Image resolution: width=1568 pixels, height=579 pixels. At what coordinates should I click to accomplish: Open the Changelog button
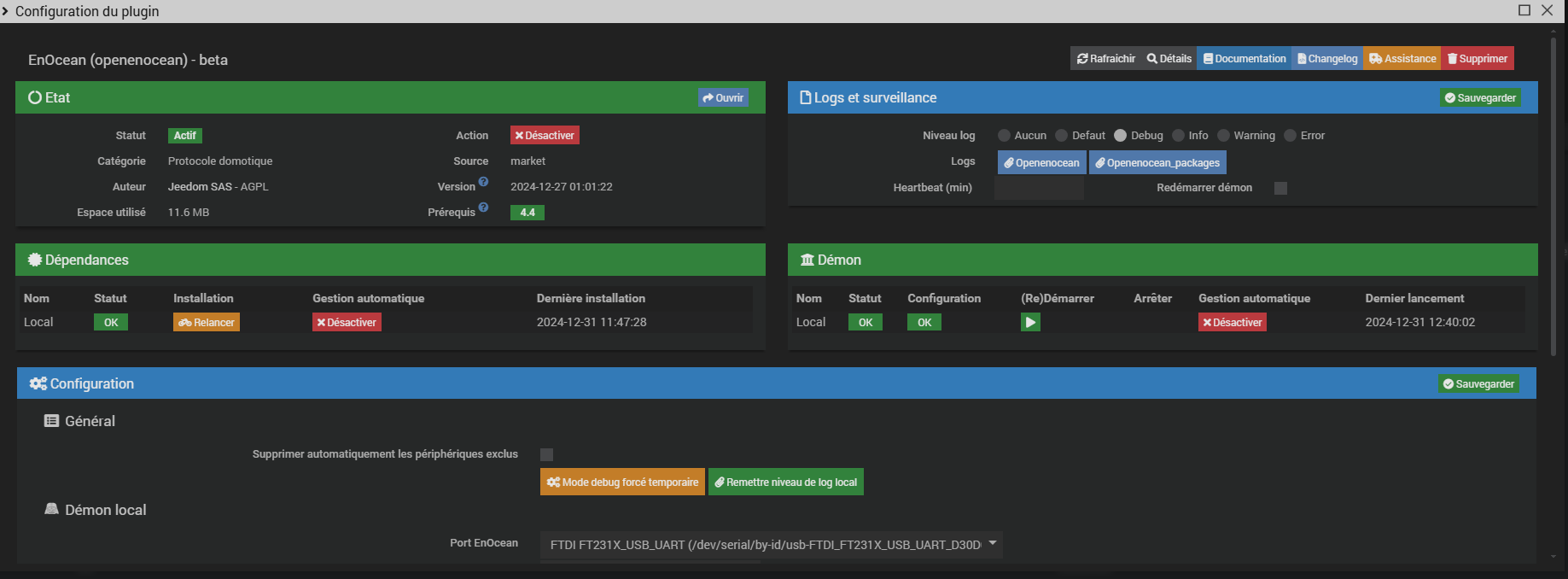coord(1327,59)
